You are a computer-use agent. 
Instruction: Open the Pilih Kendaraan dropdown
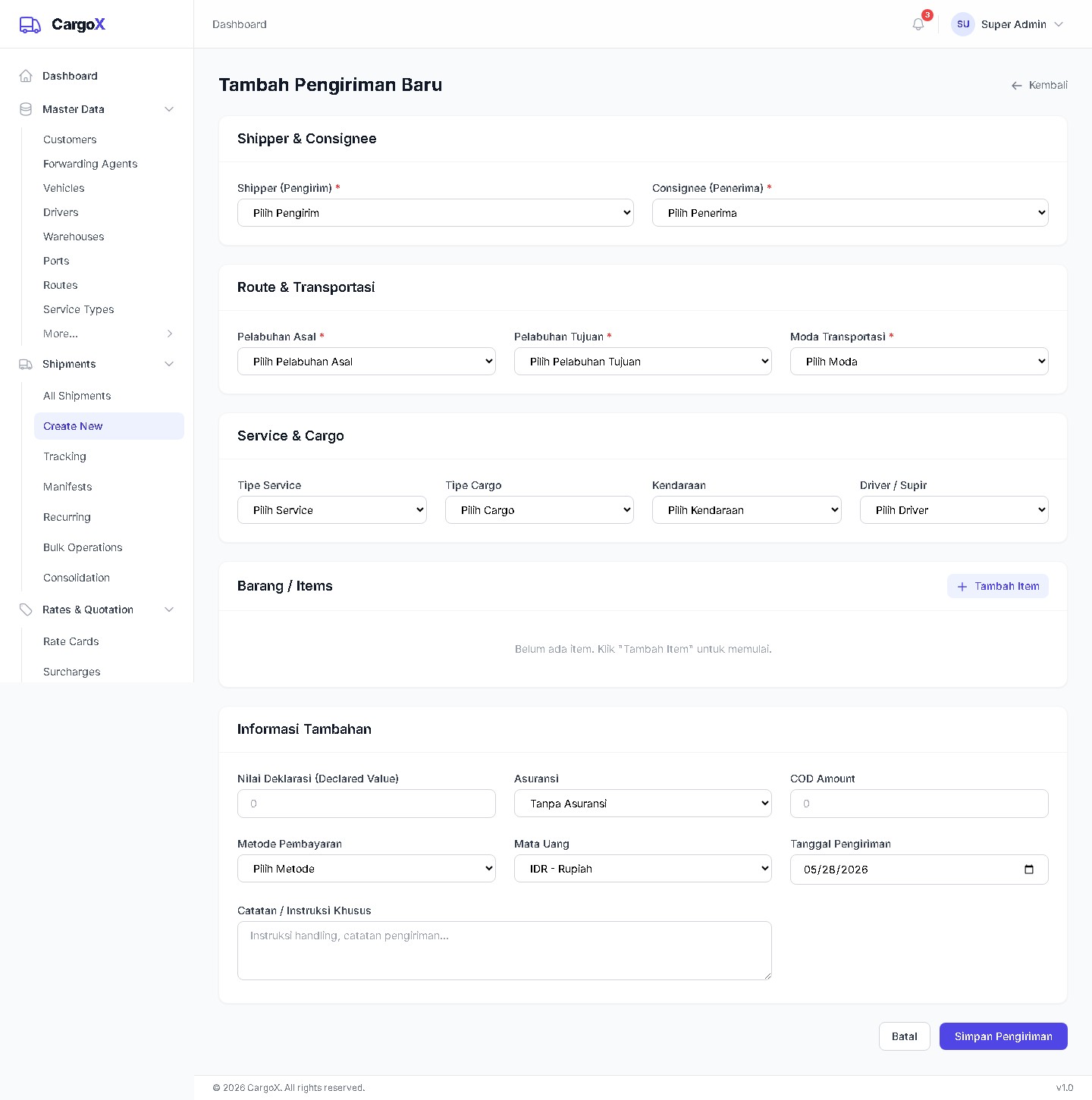(x=747, y=510)
